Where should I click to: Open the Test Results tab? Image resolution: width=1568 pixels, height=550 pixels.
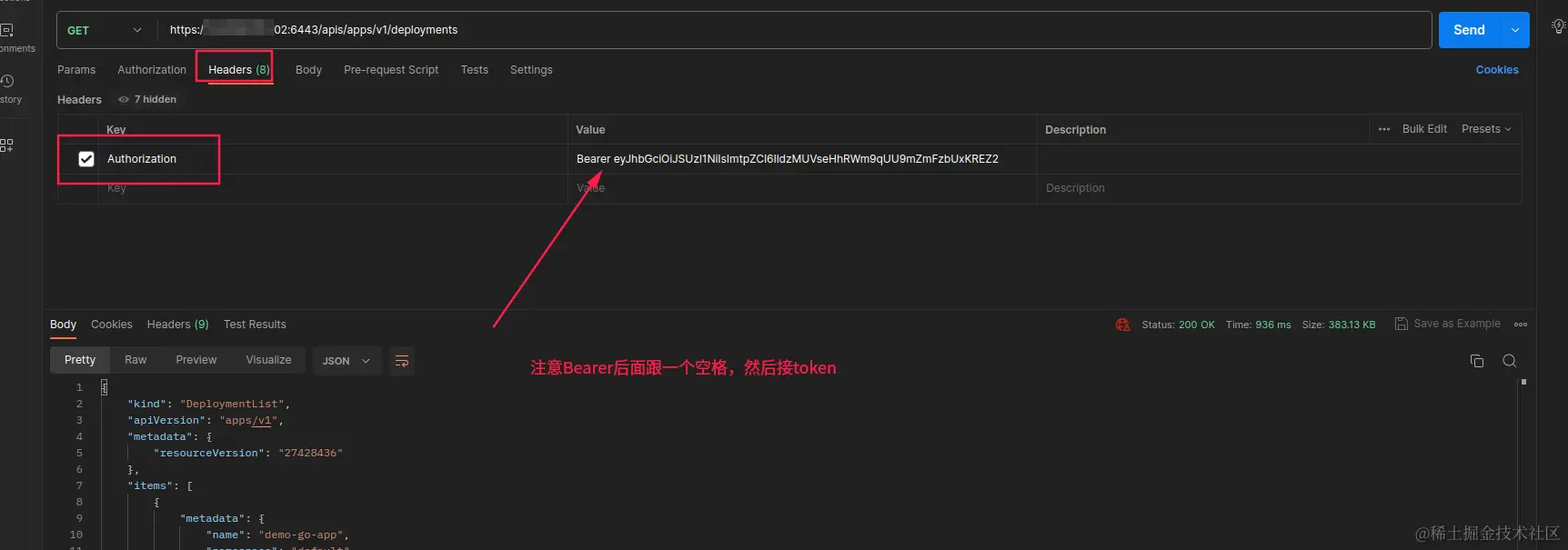click(255, 325)
